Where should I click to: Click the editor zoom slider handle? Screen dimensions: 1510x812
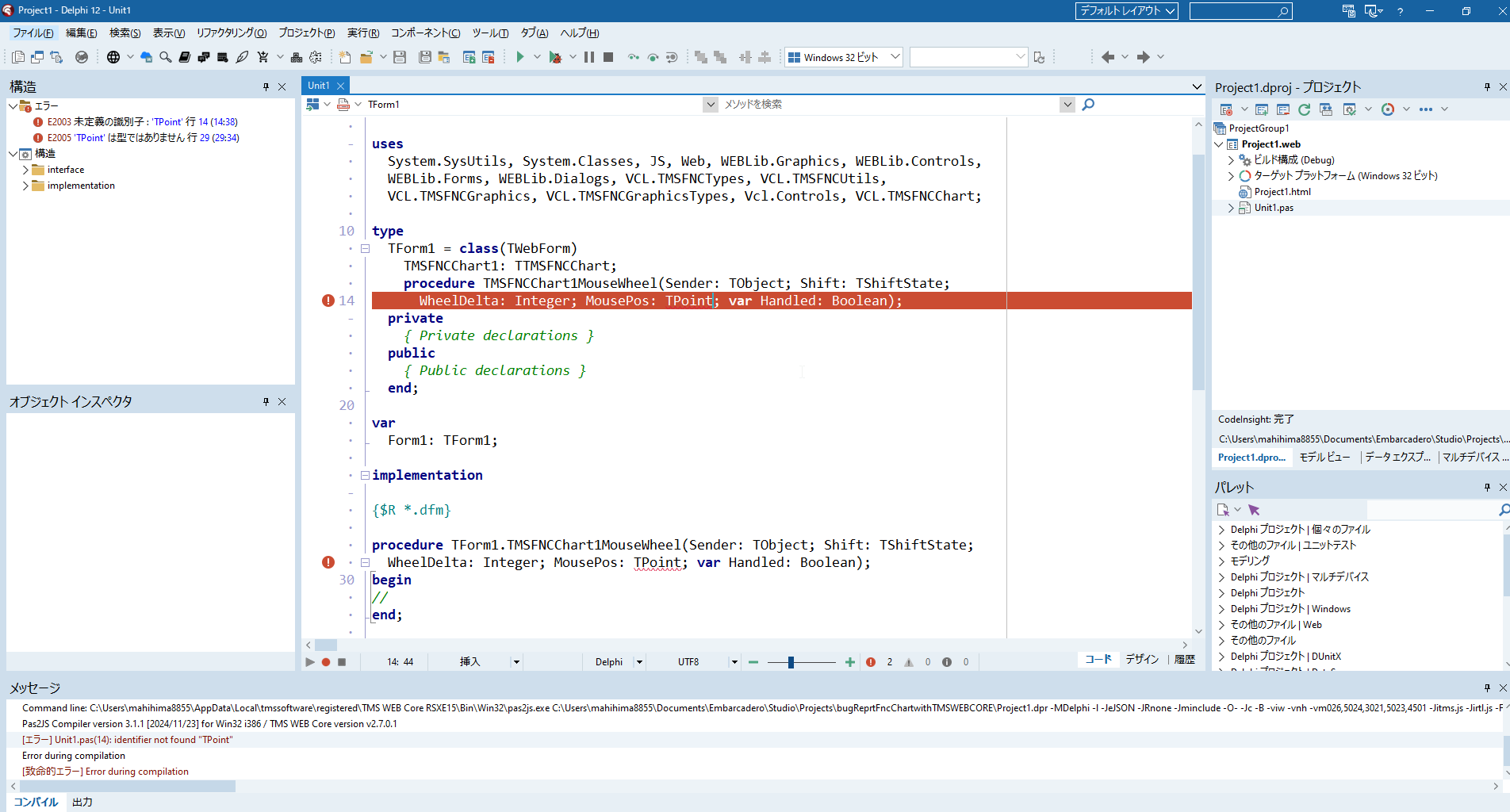tap(791, 662)
